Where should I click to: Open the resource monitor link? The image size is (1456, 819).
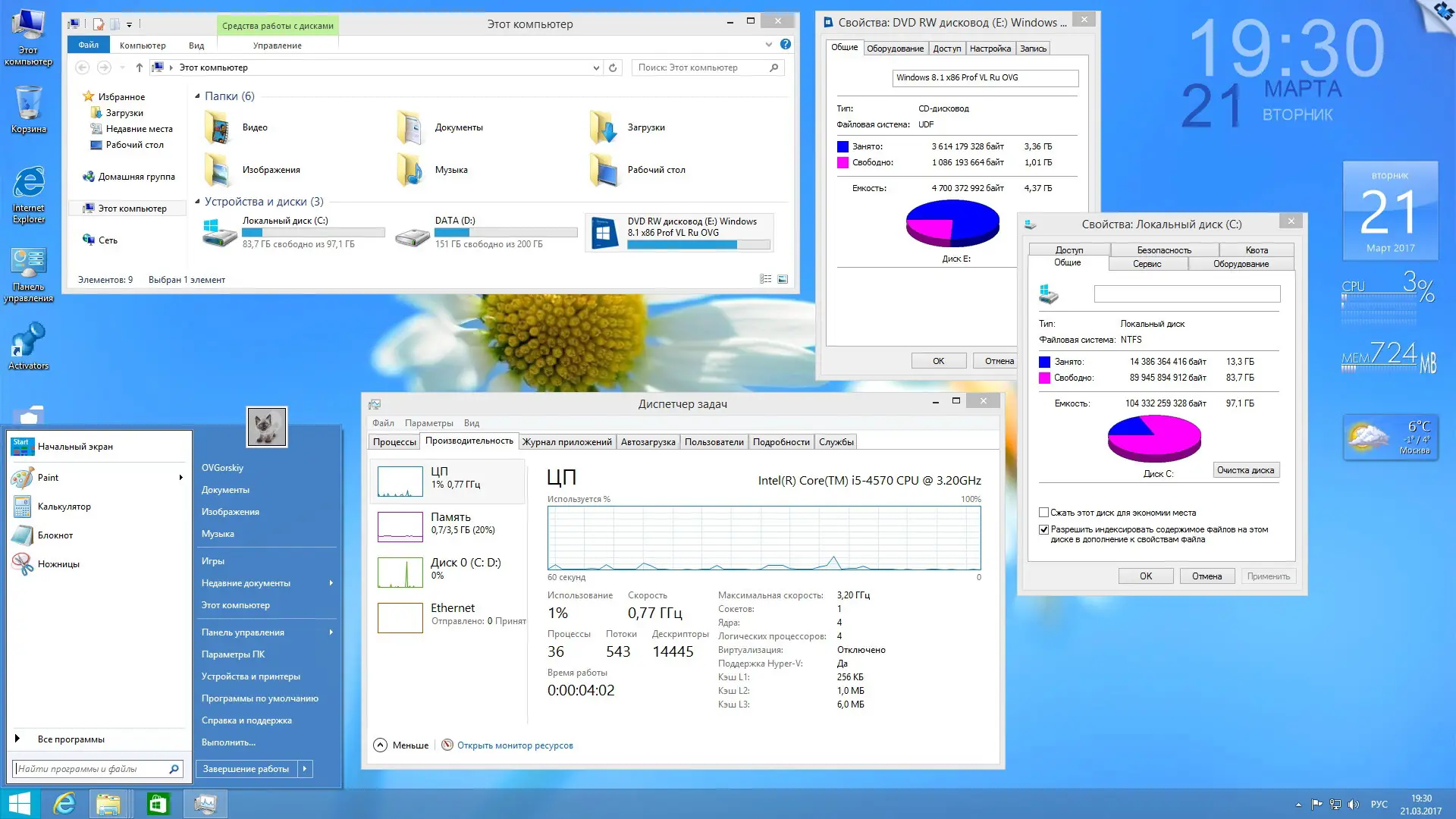[515, 745]
